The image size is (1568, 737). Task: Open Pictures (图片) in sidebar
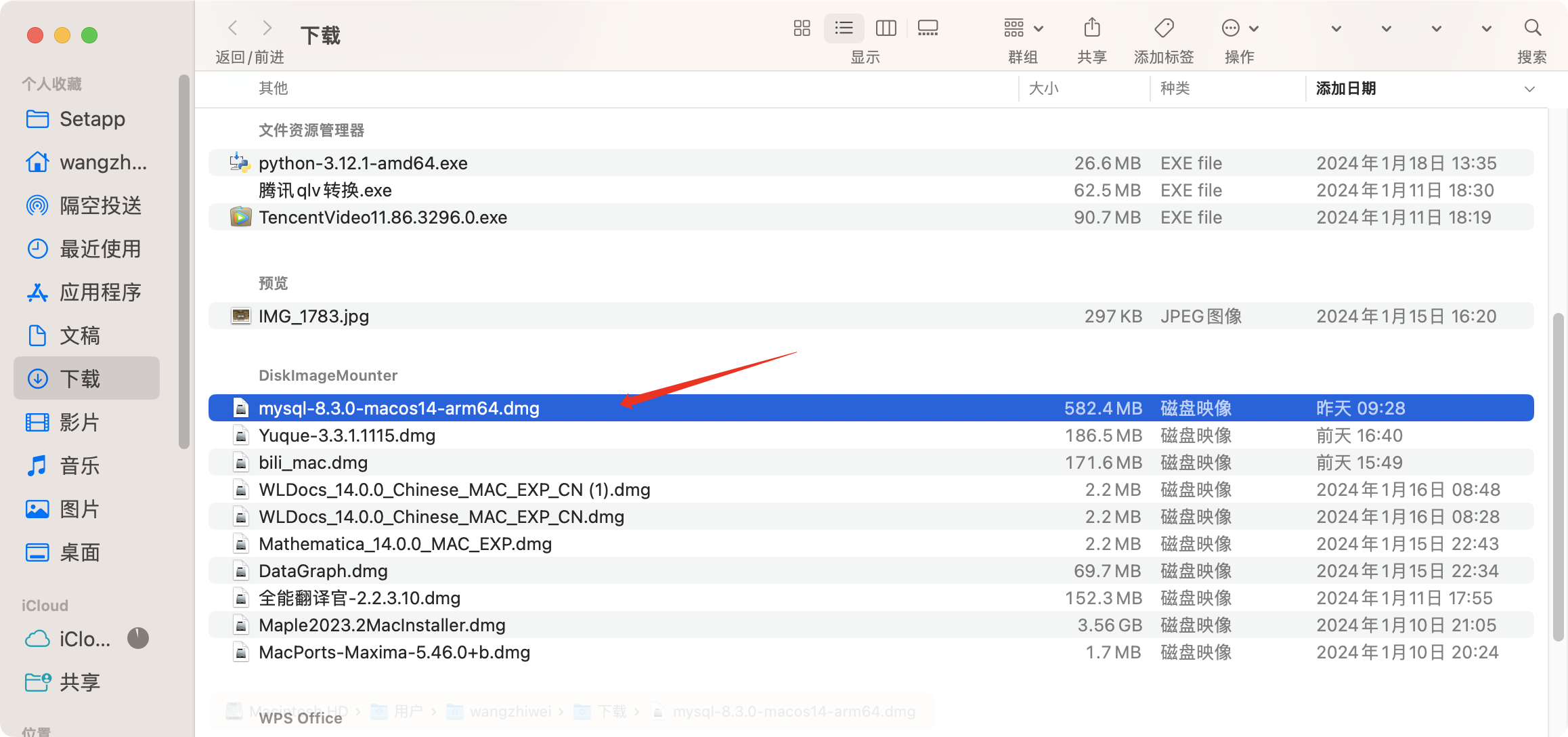click(x=87, y=509)
